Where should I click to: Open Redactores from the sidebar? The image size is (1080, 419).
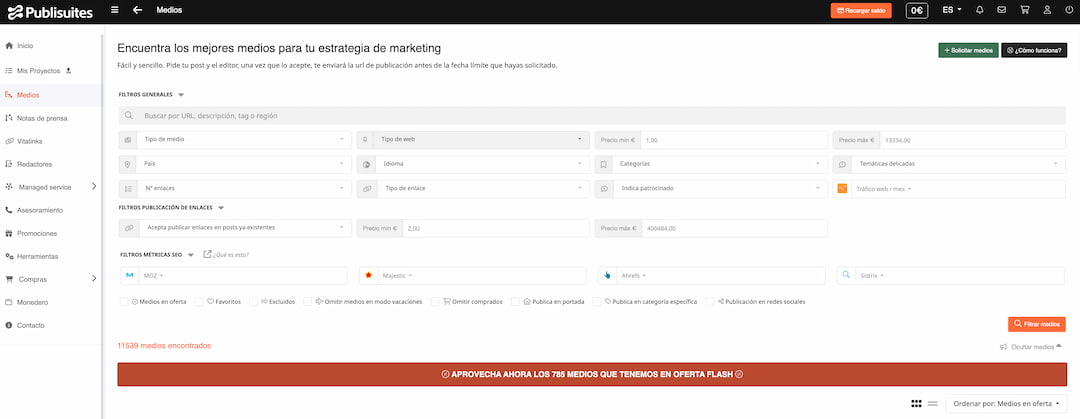34,164
